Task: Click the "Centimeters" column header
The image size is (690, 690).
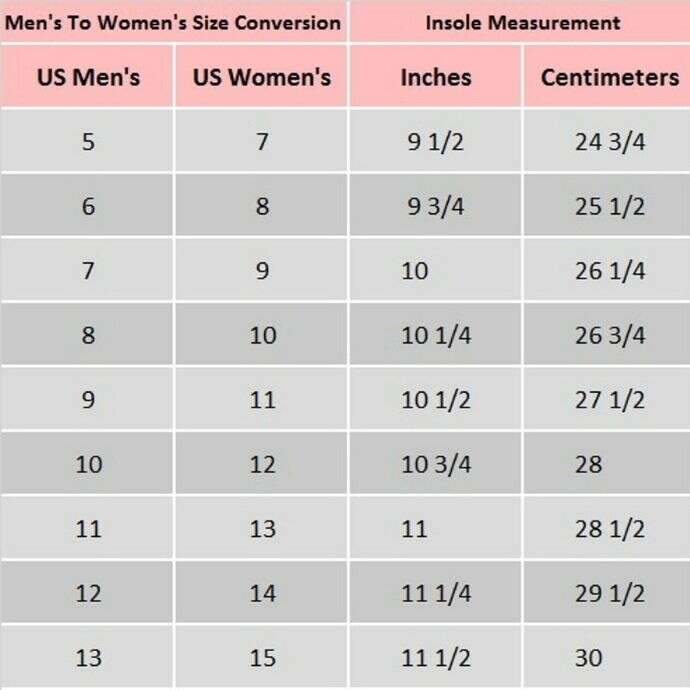Action: pos(609,77)
